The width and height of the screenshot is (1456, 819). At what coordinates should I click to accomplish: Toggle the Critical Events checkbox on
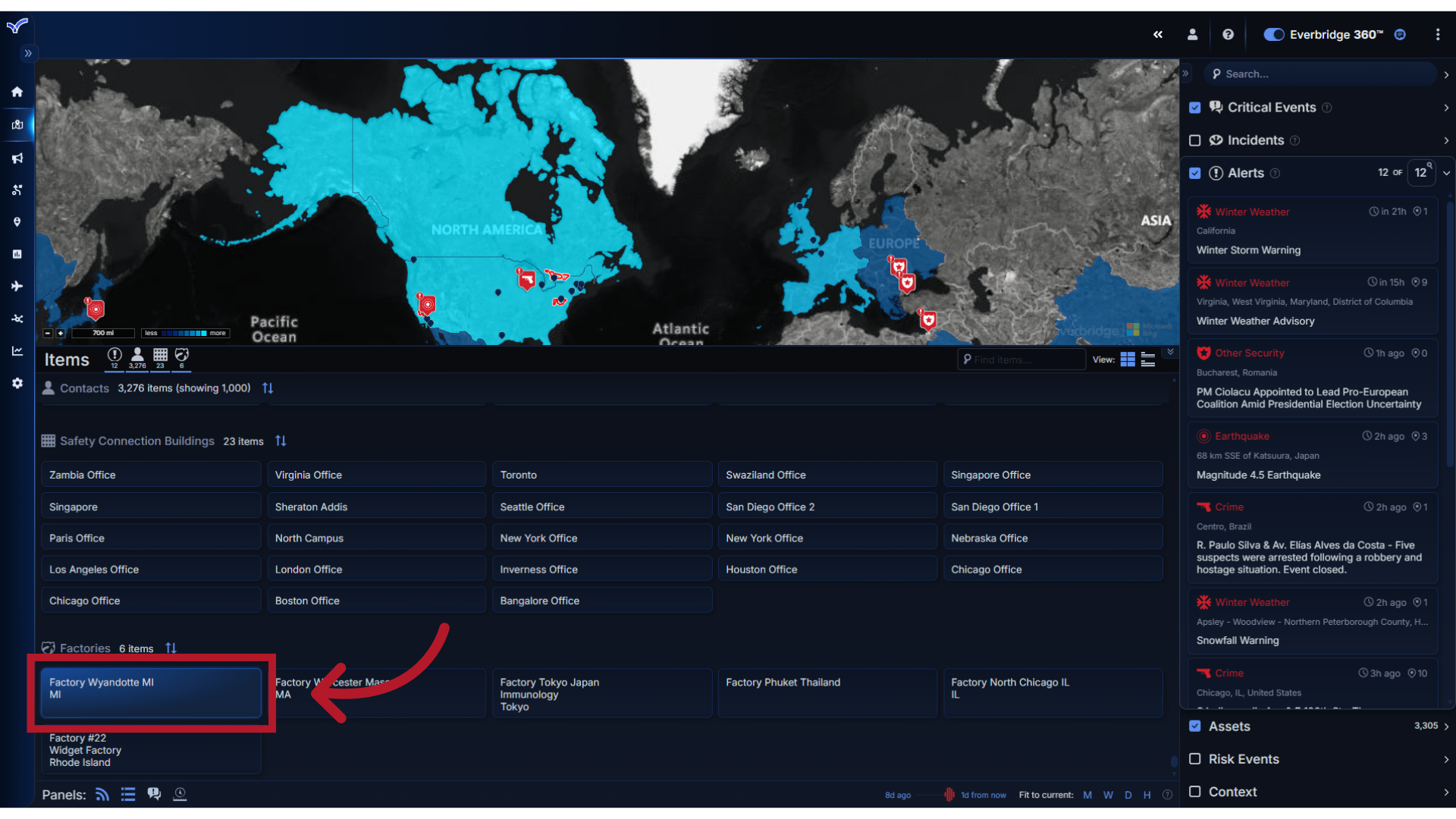tap(1196, 107)
